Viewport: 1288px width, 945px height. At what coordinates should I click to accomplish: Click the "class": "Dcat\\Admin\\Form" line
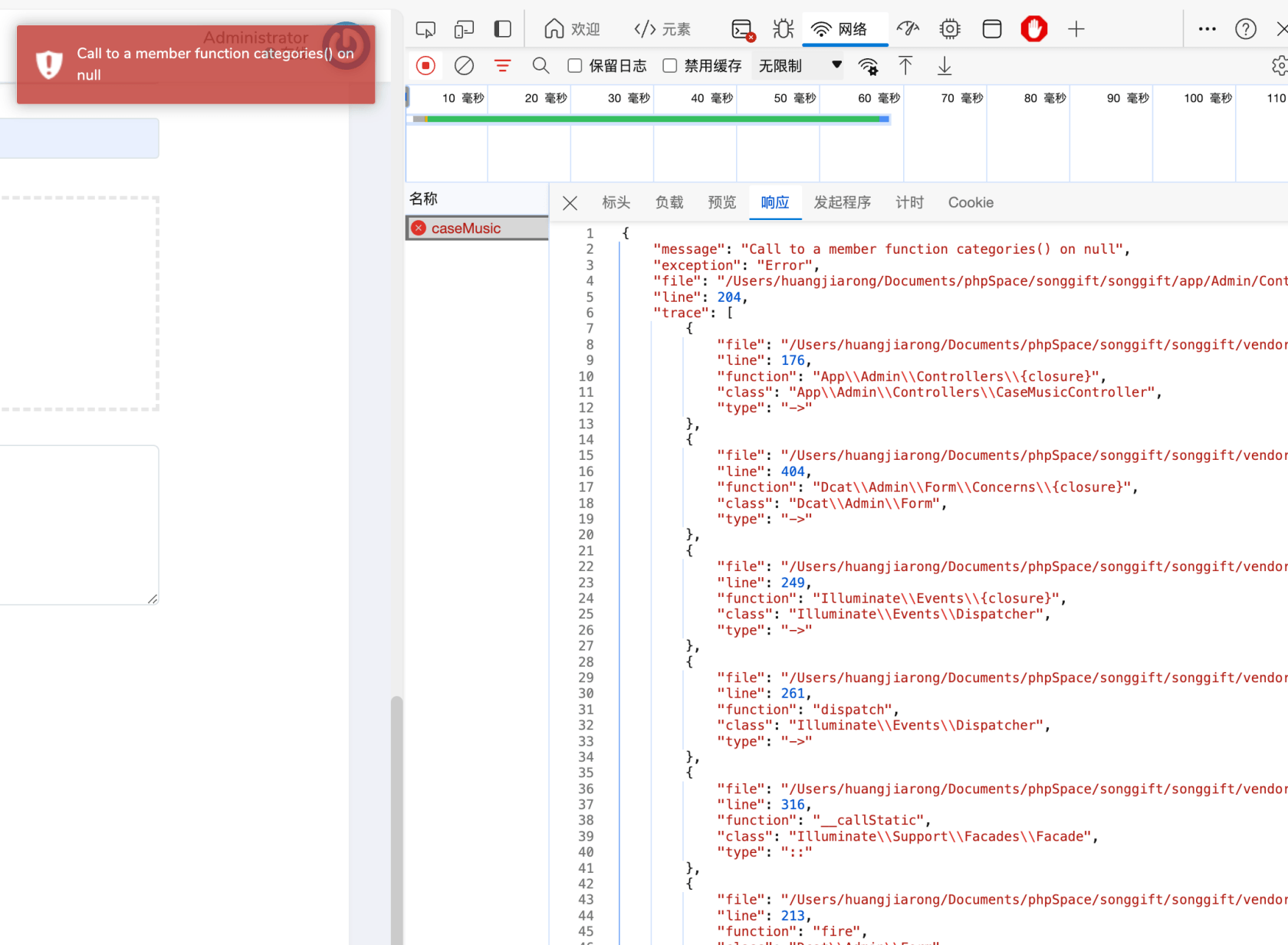coord(832,504)
